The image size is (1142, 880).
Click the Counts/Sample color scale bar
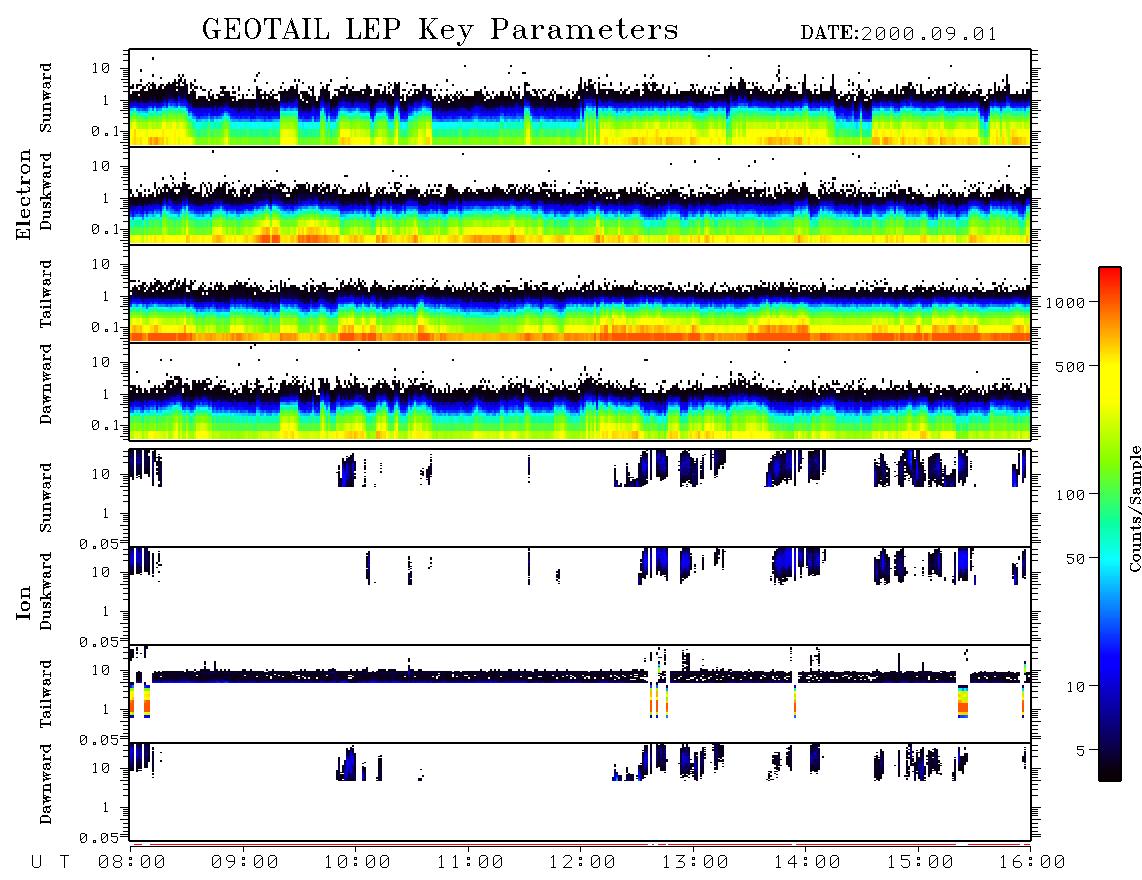pos(1109,524)
